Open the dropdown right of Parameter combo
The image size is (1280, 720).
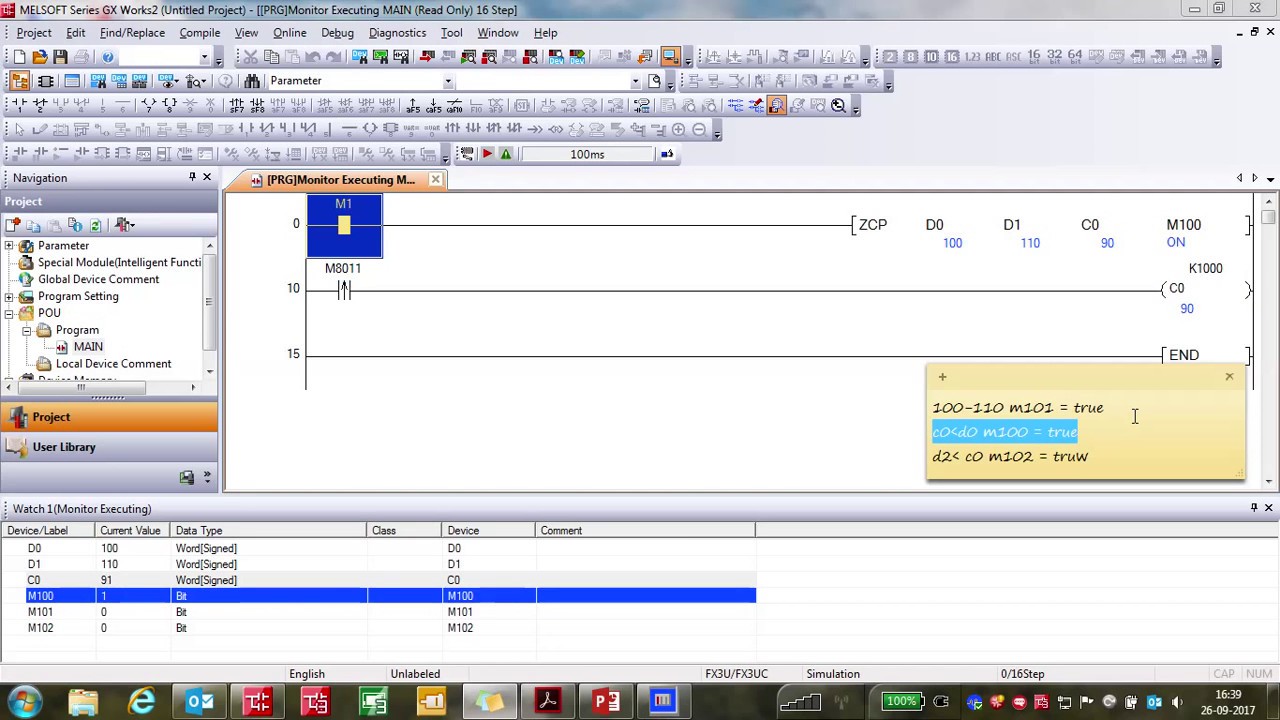635,81
